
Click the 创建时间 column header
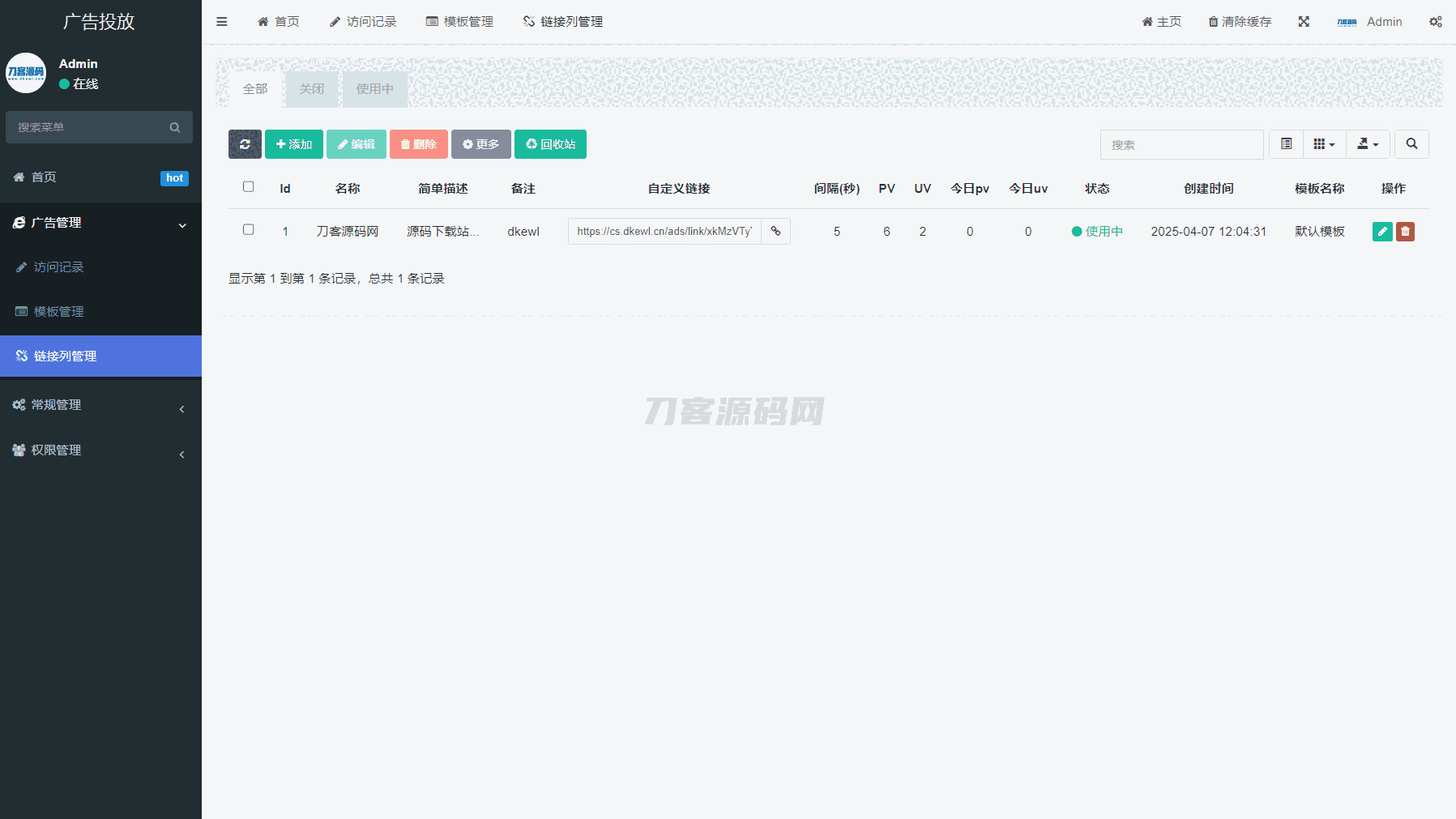[x=1209, y=189]
